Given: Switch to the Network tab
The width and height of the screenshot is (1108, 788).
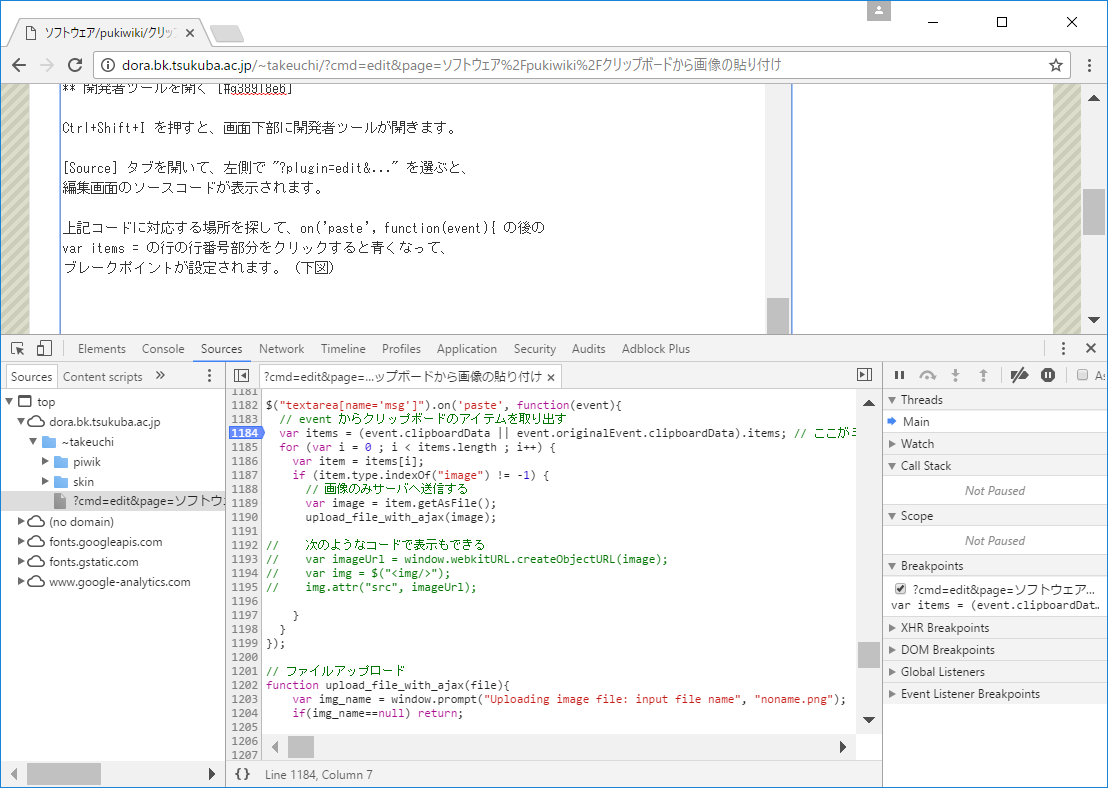Looking at the screenshot, I should (281, 349).
